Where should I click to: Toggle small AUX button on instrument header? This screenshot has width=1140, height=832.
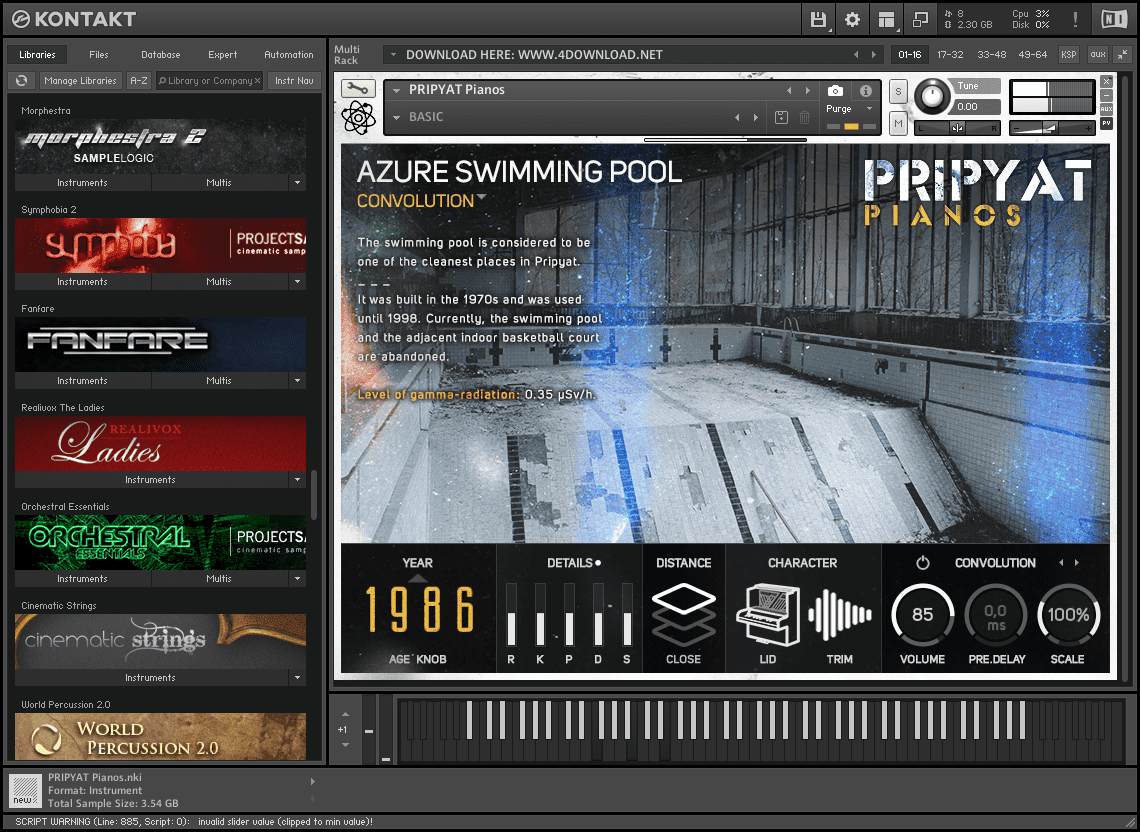coord(1107,109)
